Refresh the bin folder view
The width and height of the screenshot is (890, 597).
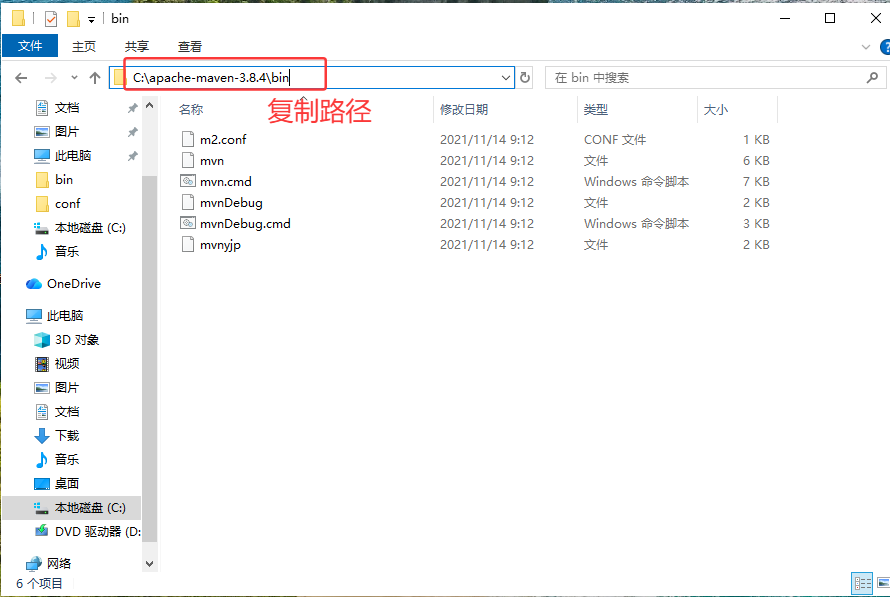525,76
